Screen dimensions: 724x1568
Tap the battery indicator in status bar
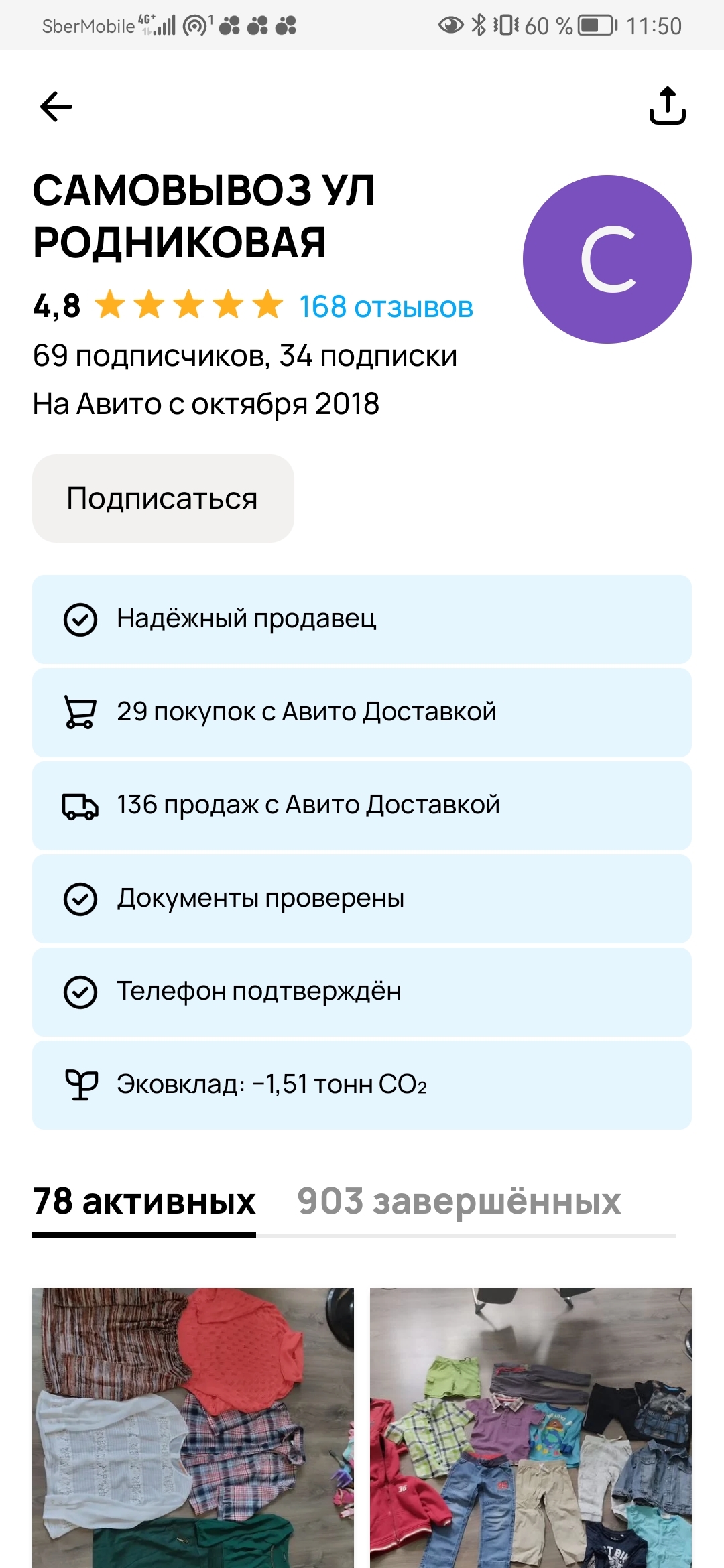[x=598, y=26]
